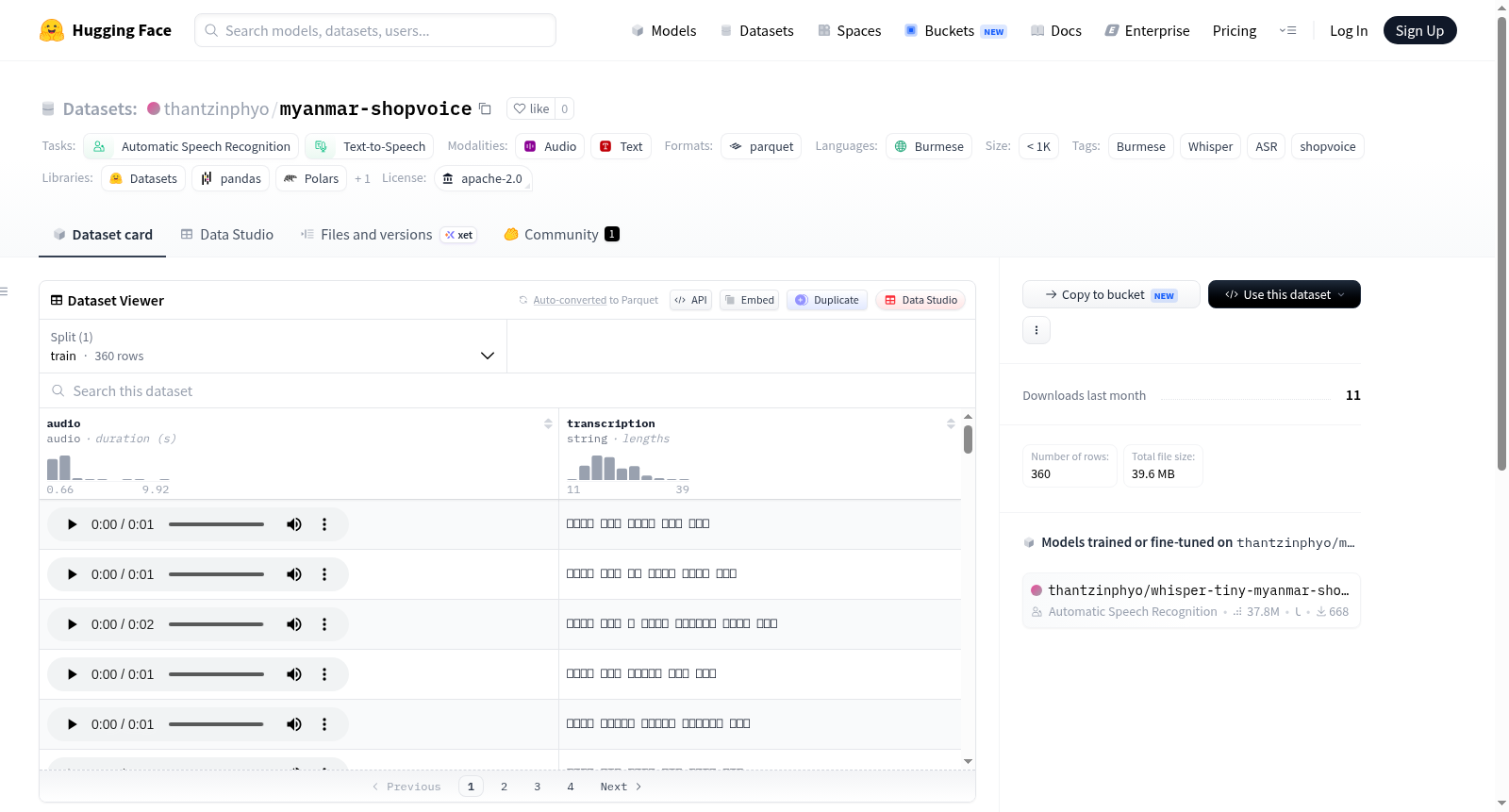Open the Files and versions tab
Screen dimensions: 1509x812
coord(389,235)
